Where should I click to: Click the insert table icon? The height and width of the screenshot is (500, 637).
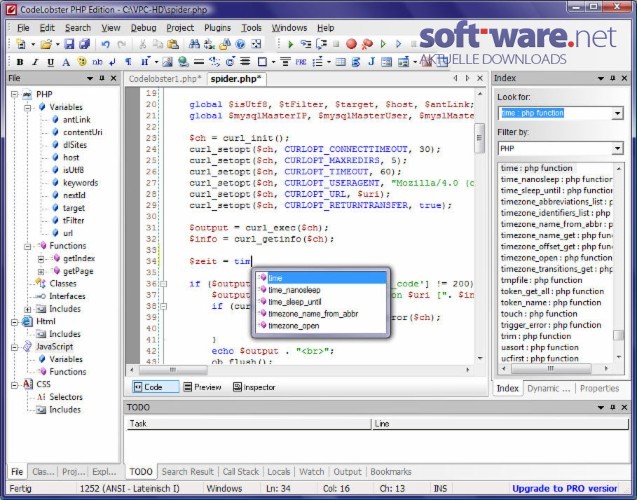point(341,62)
